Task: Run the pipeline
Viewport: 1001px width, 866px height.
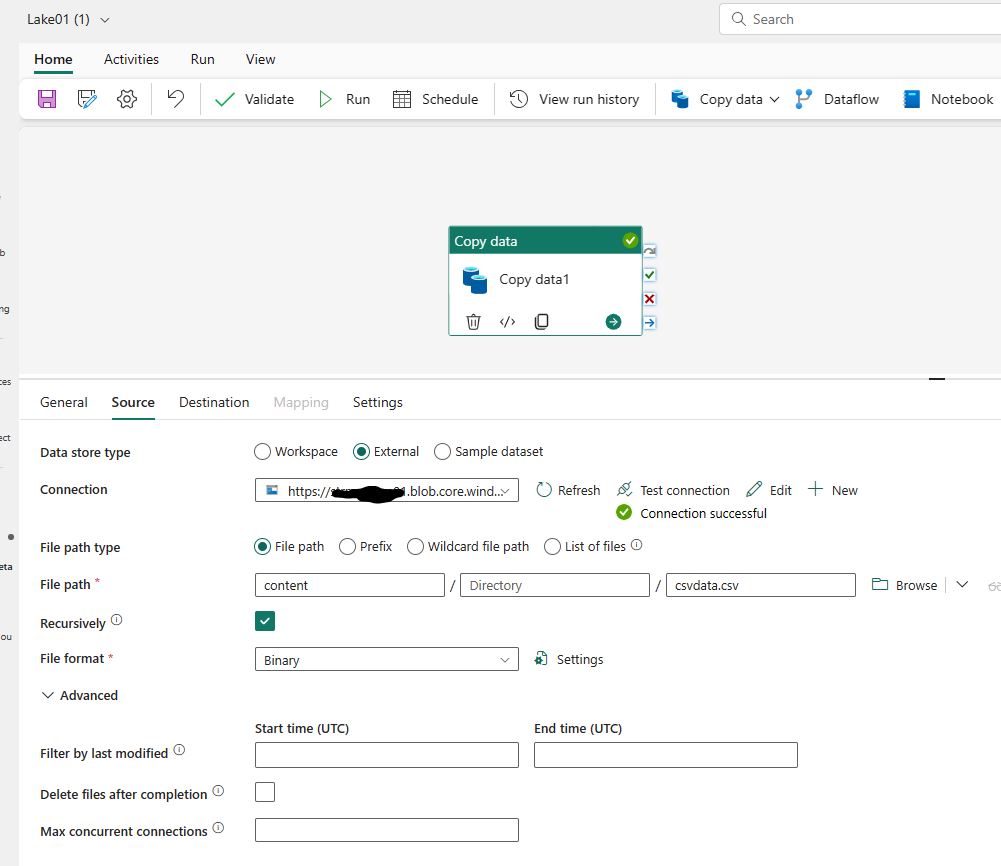Action: pyautogui.click(x=344, y=99)
